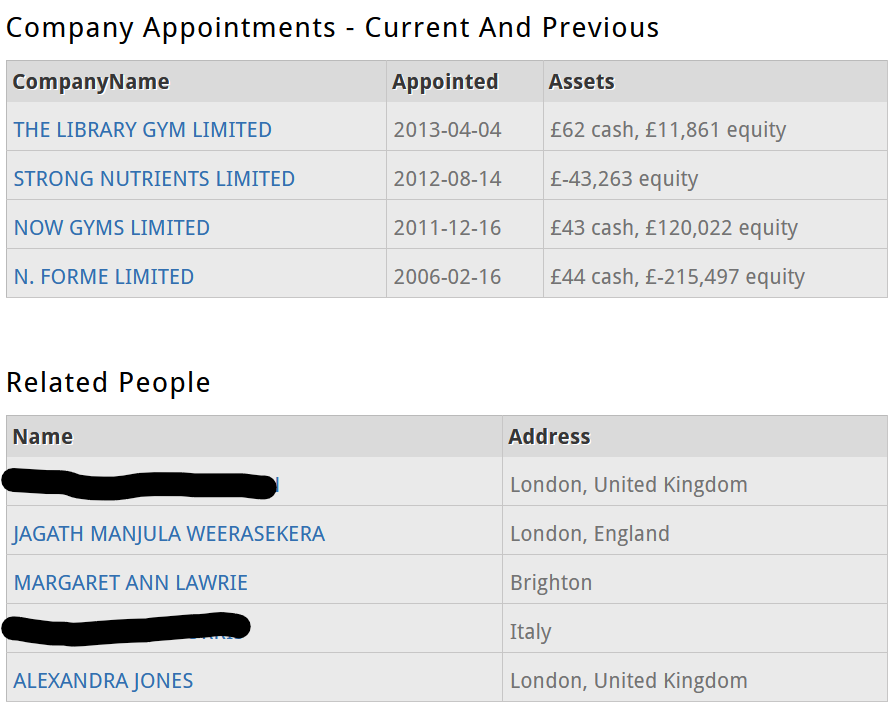Open THE LIBRARY GYM LIMITED link

tap(142, 130)
